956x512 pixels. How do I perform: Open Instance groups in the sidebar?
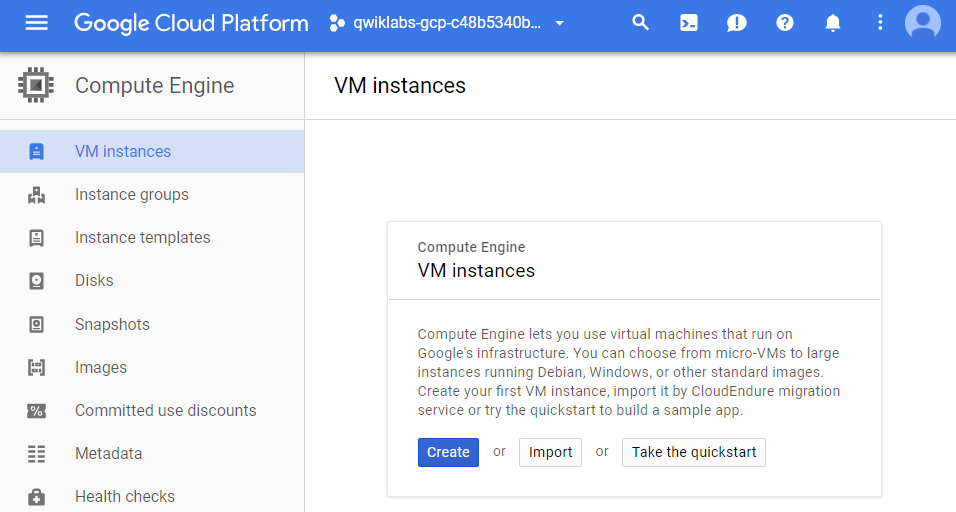(152, 194)
